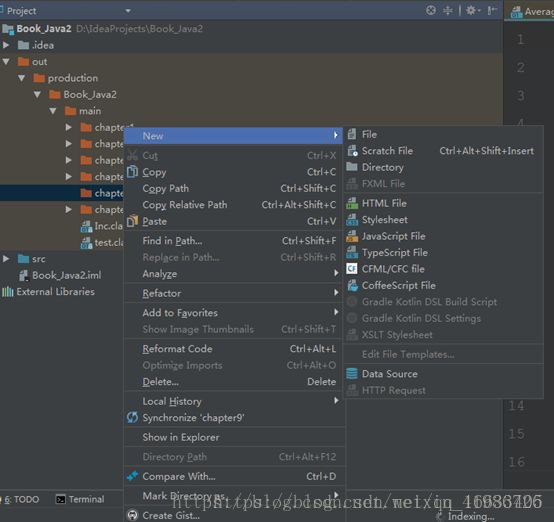Open the Terminal tool window

[80, 499]
